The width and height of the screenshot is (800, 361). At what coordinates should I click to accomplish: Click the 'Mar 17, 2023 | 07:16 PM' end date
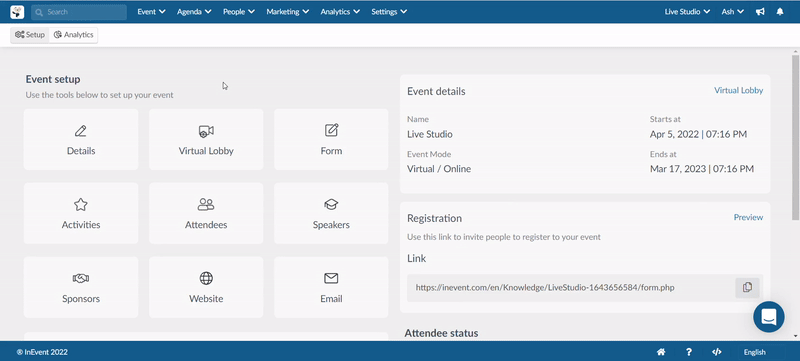pos(702,169)
